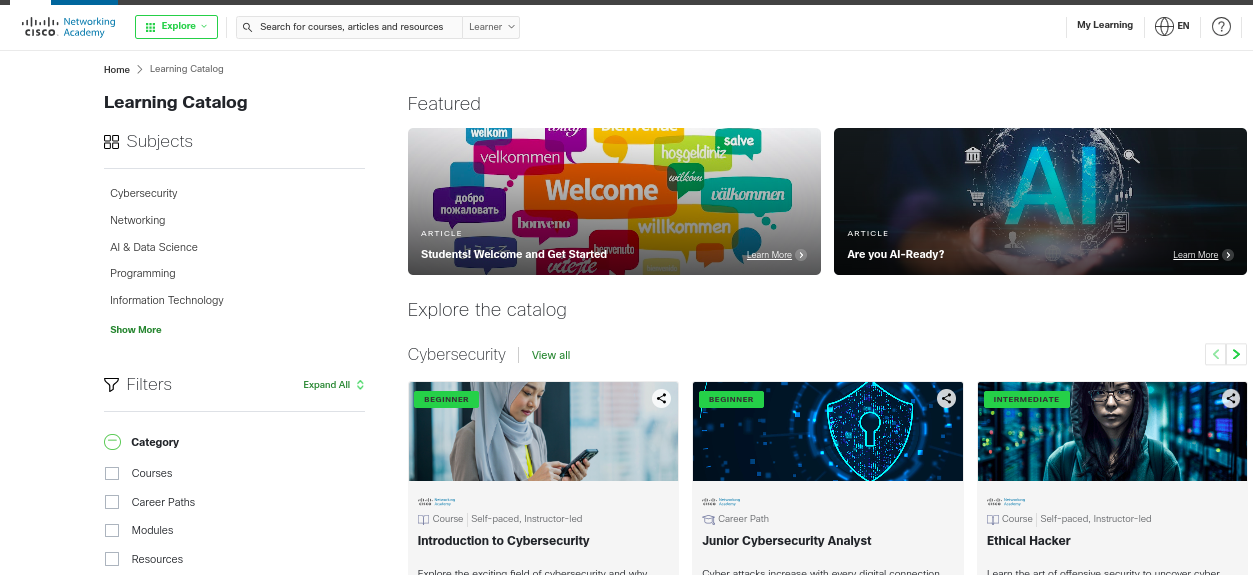Viewport: 1253px width, 575px height.
Task: Expand all filters
Action: click(x=334, y=385)
